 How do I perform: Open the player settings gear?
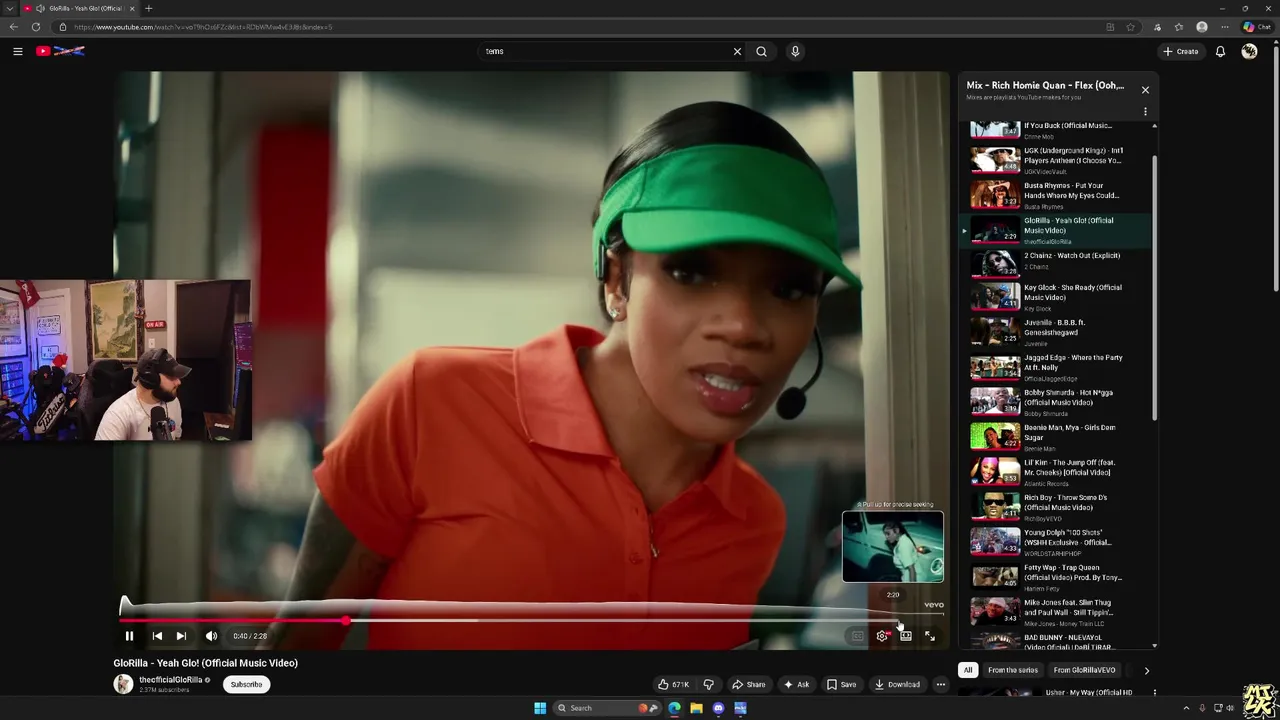point(882,636)
